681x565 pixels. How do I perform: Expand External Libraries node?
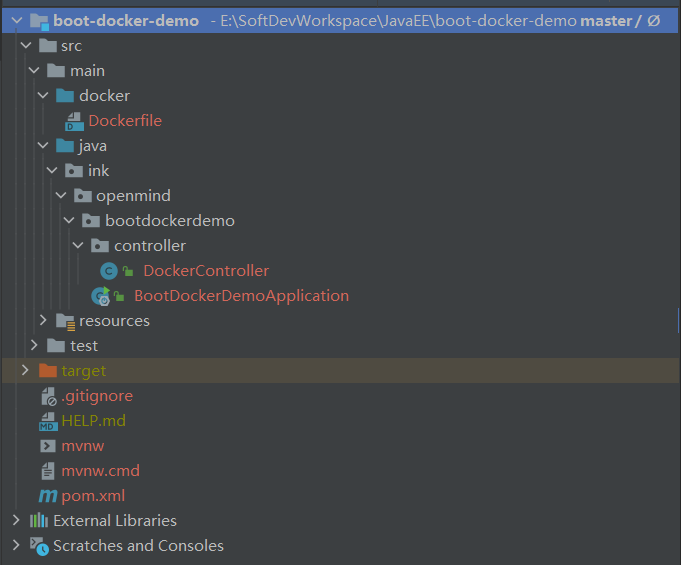pos(16,520)
